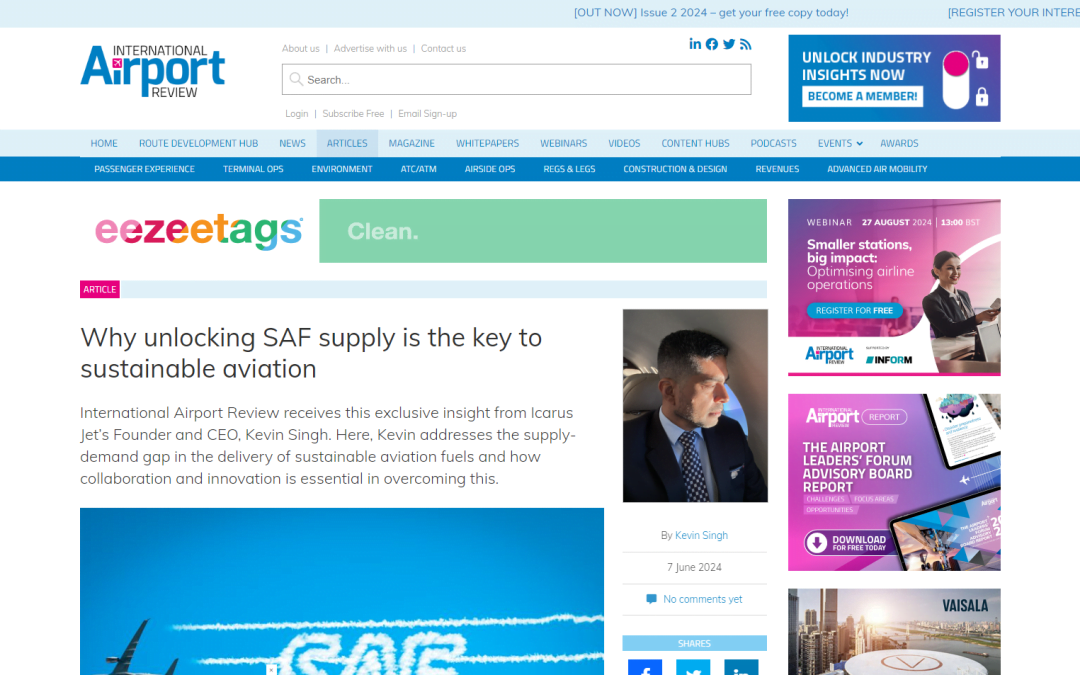Open the Podcasts section

pyautogui.click(x=773, y=143)
